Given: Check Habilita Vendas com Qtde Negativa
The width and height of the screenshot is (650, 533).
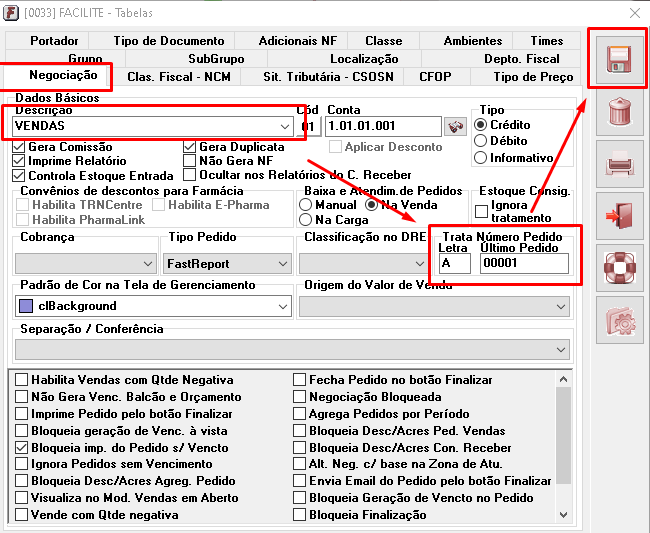Looking at the screenshot, I should [20, 380].
